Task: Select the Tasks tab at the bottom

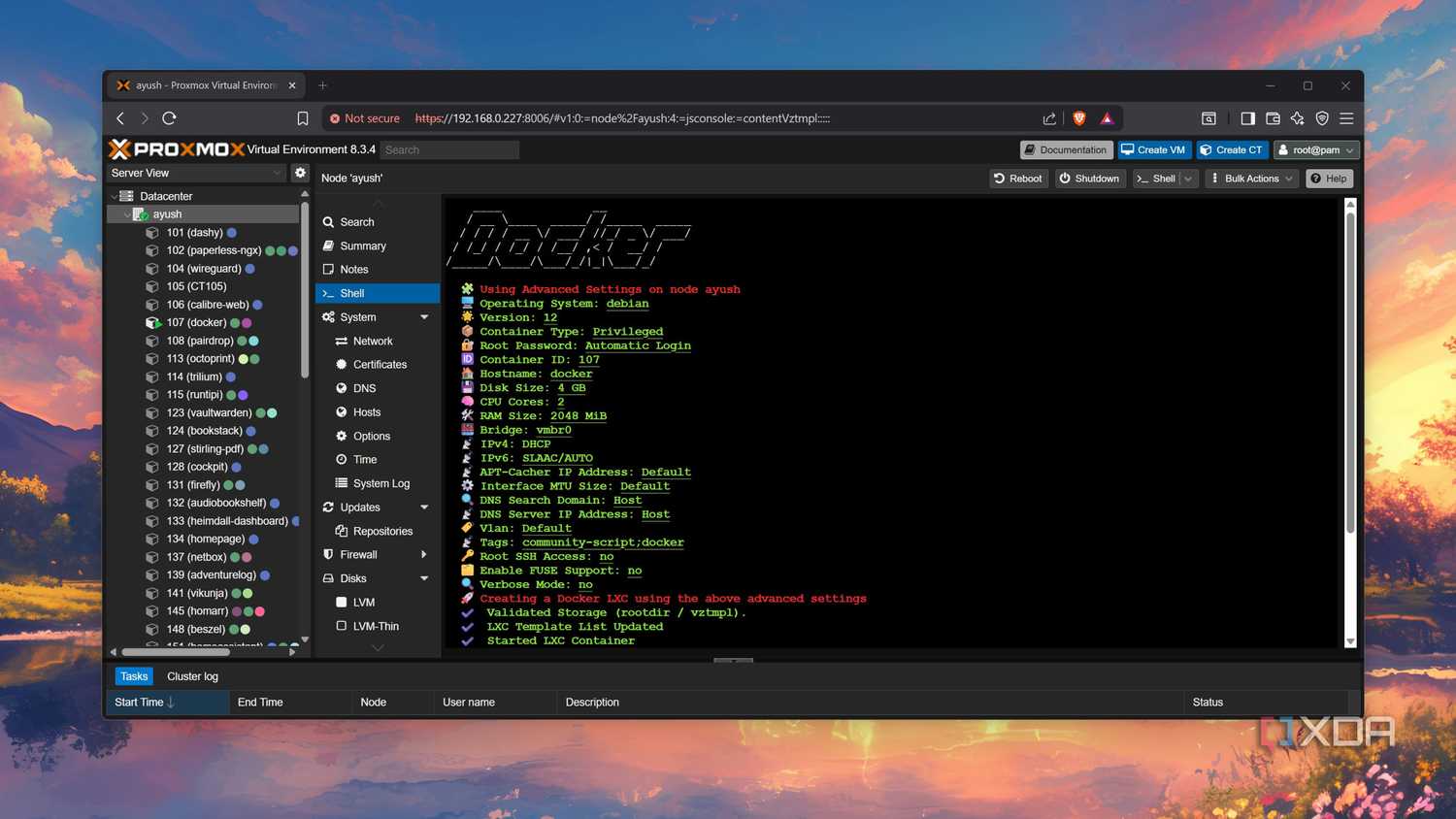Action: (133, 676)
